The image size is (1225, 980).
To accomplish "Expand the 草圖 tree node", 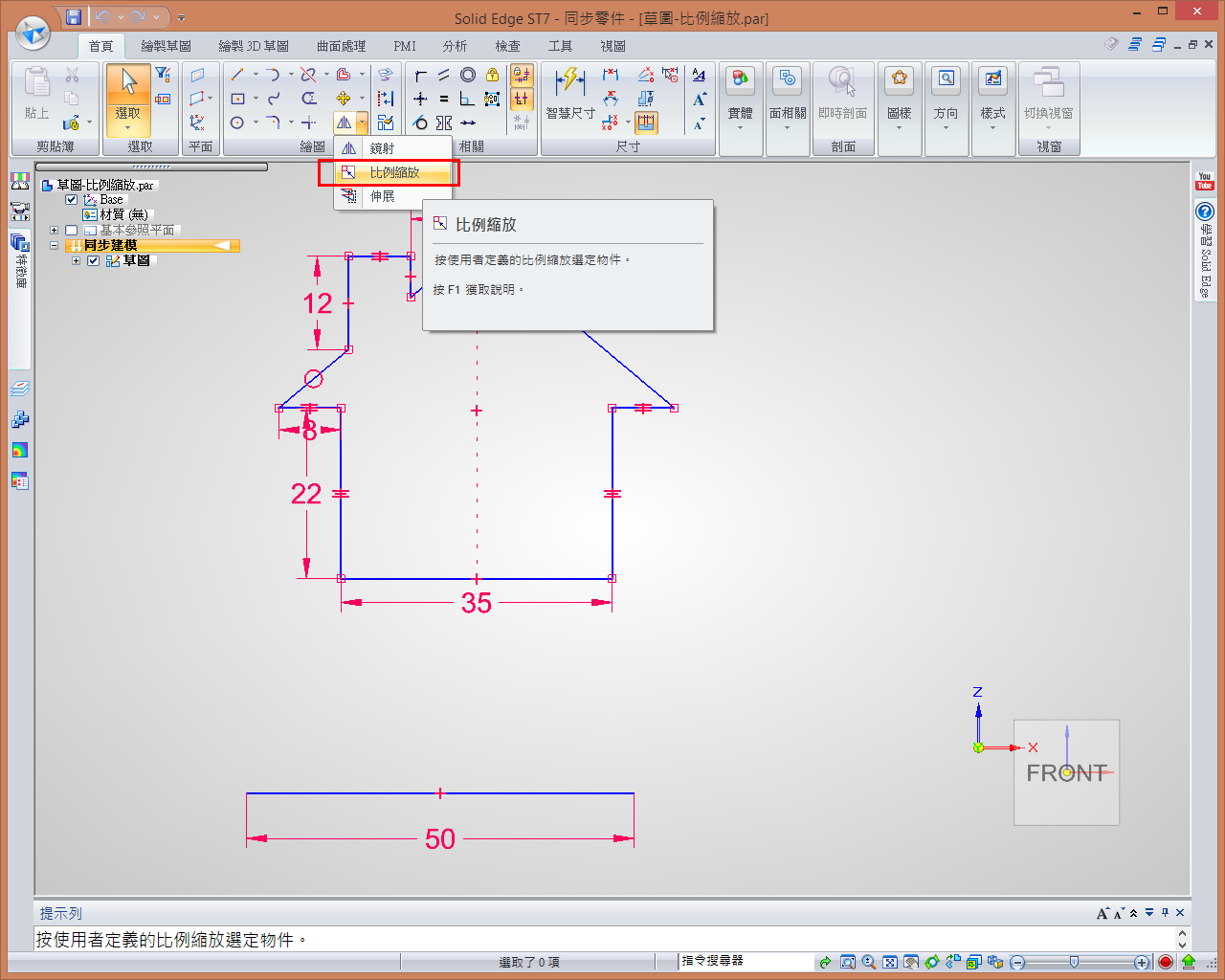I will tap(76, 261).
